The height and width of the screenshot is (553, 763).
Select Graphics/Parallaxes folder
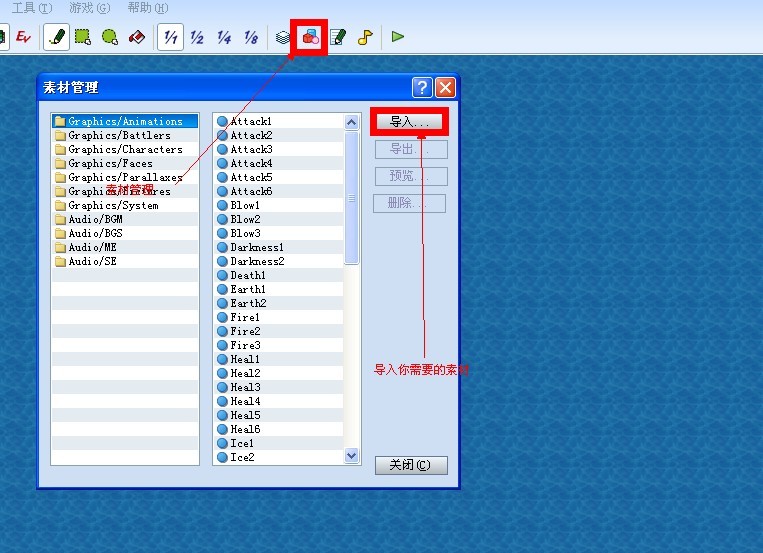(125, 177)
